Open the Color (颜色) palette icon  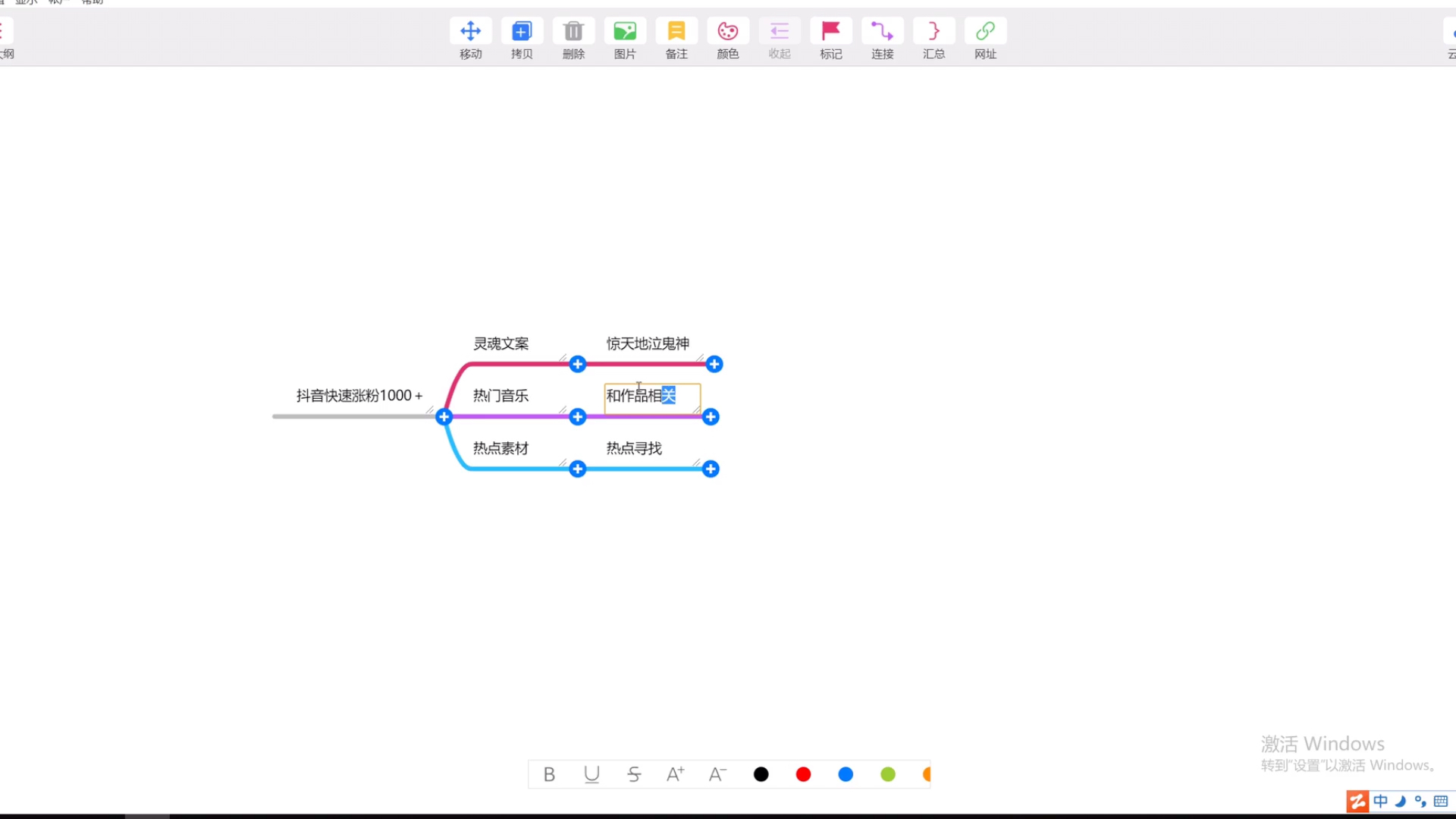[x=728, y=31]
